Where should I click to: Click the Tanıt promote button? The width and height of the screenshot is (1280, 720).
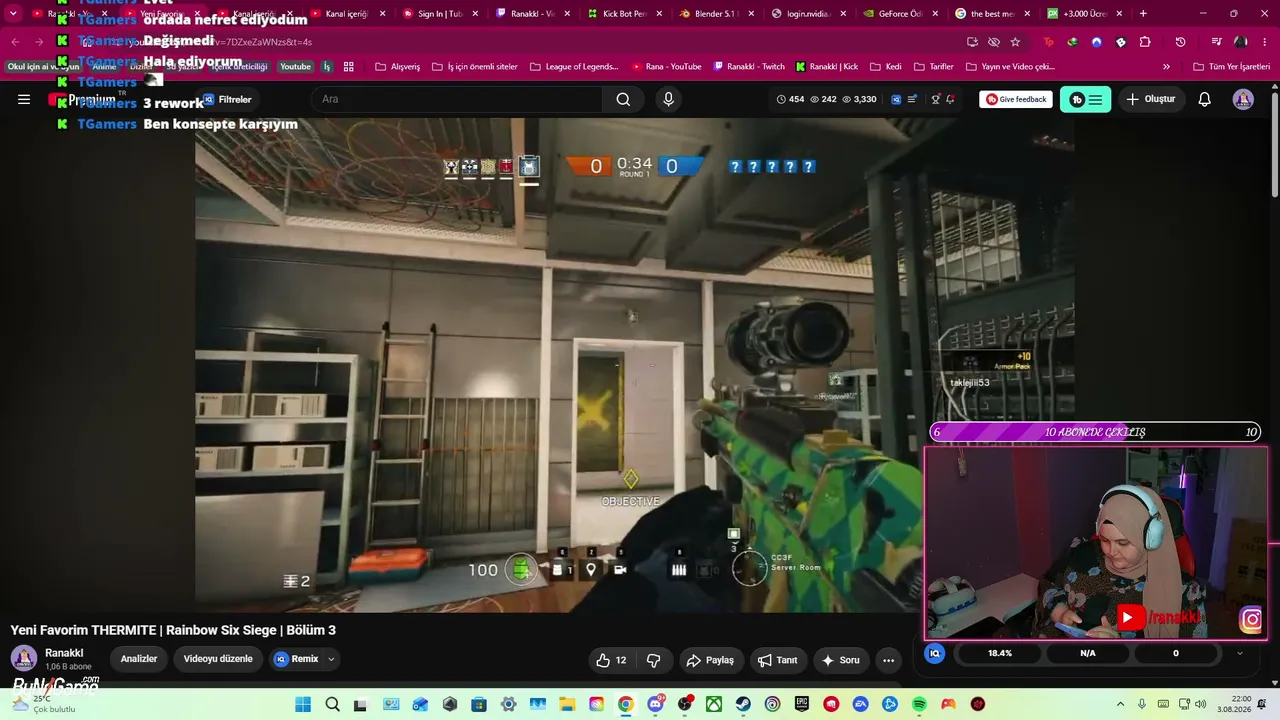(778, 660)
